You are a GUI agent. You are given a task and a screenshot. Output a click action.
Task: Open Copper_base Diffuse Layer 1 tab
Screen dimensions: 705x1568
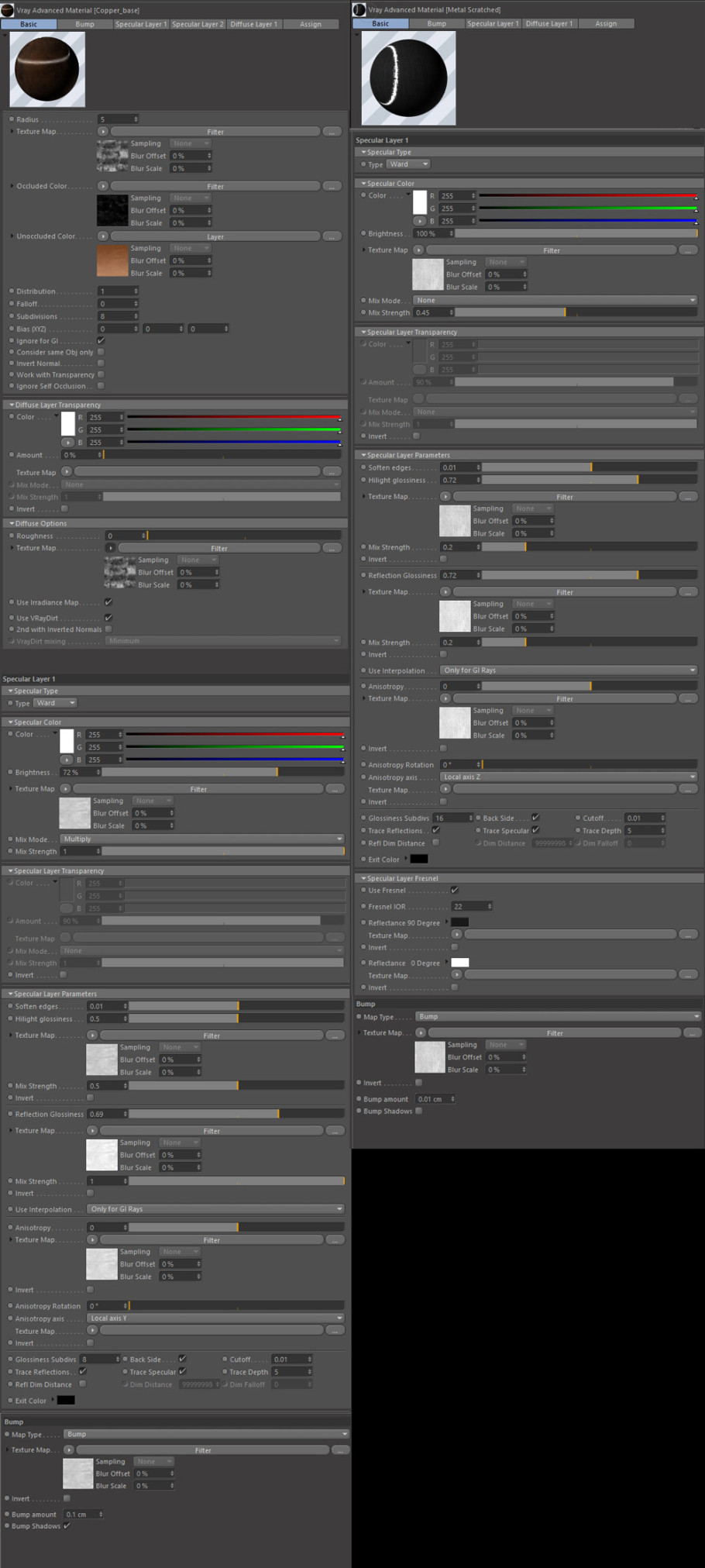[x=253, y=24]
